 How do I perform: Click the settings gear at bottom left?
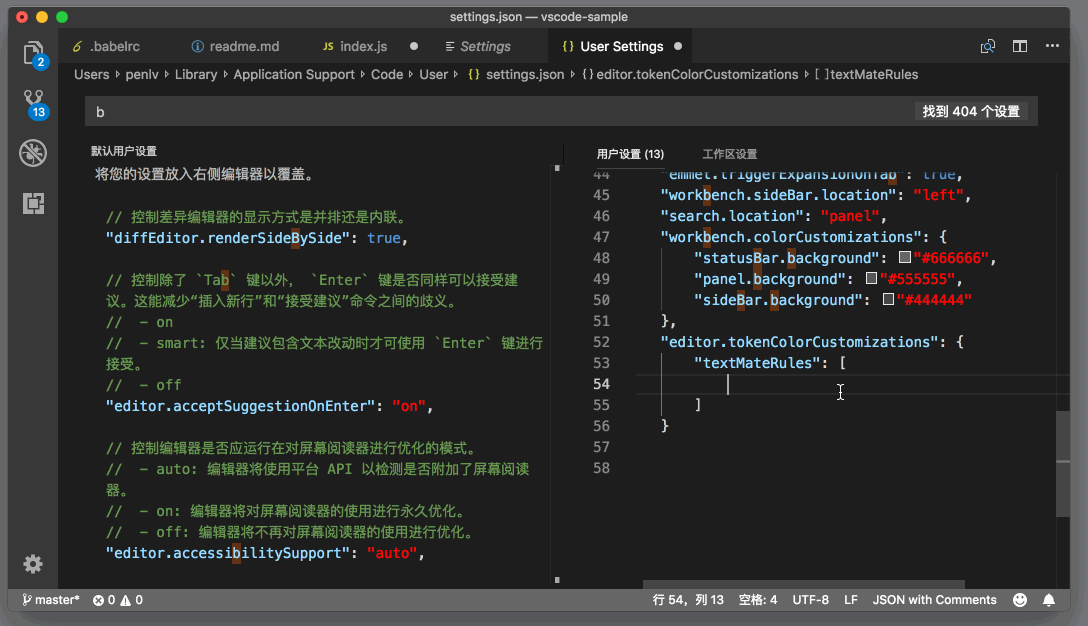33,564
